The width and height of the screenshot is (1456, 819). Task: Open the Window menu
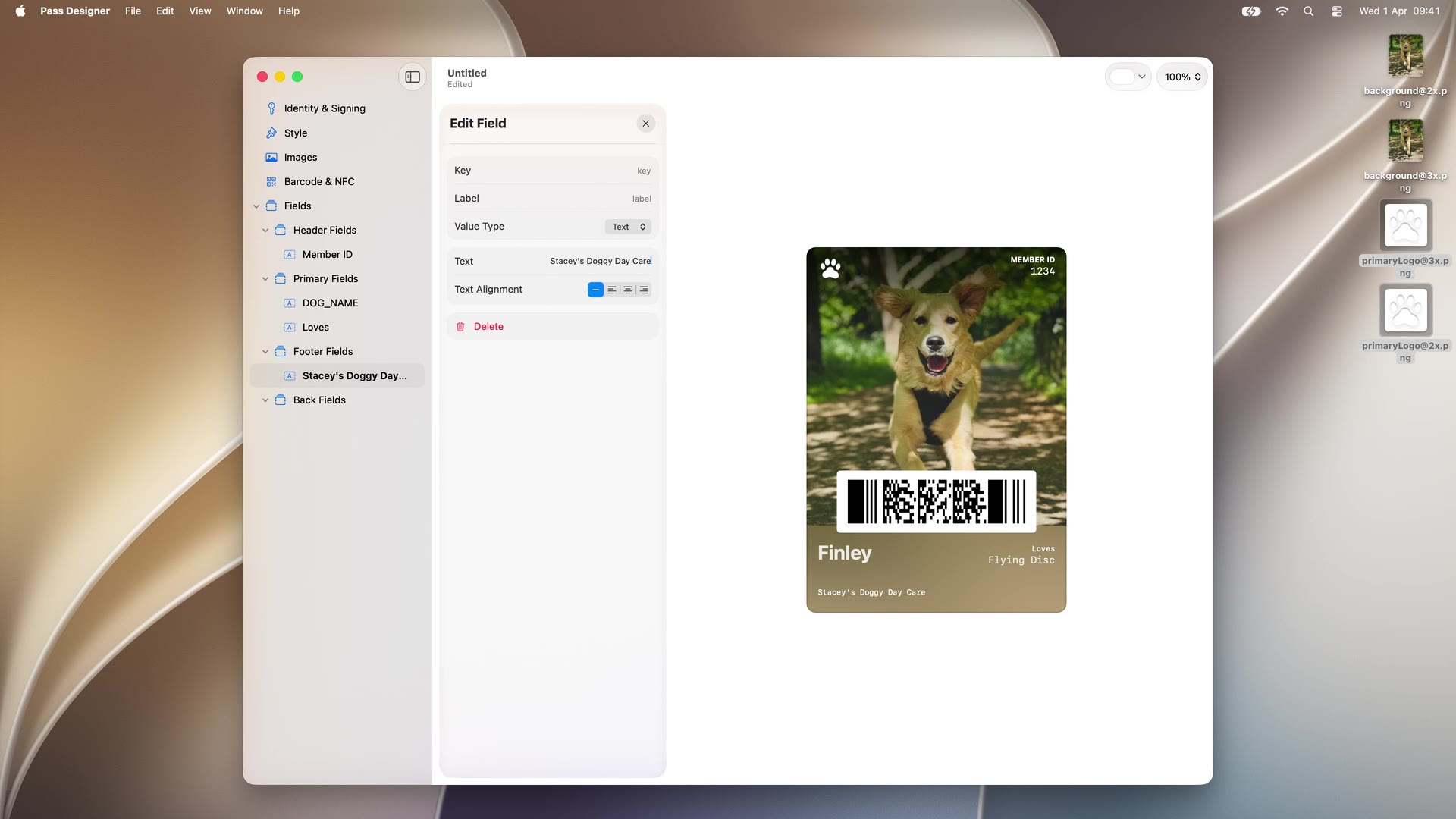coord(245,11)
